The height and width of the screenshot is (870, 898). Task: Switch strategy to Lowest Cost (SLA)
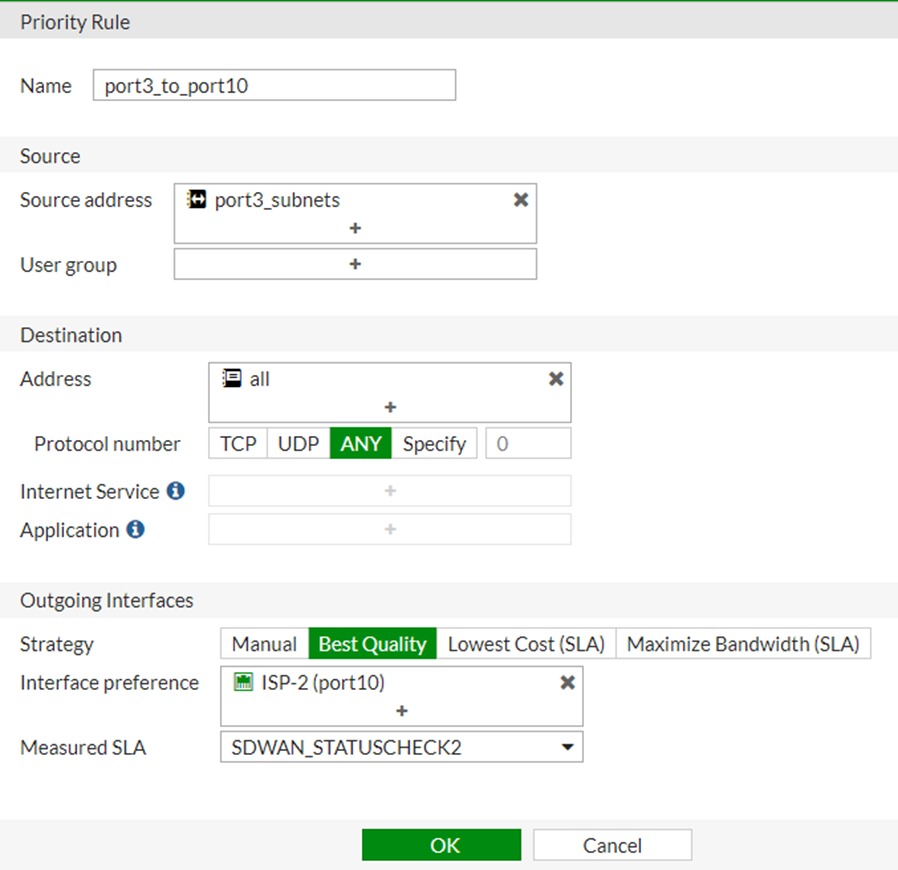(x=526, y=645)
